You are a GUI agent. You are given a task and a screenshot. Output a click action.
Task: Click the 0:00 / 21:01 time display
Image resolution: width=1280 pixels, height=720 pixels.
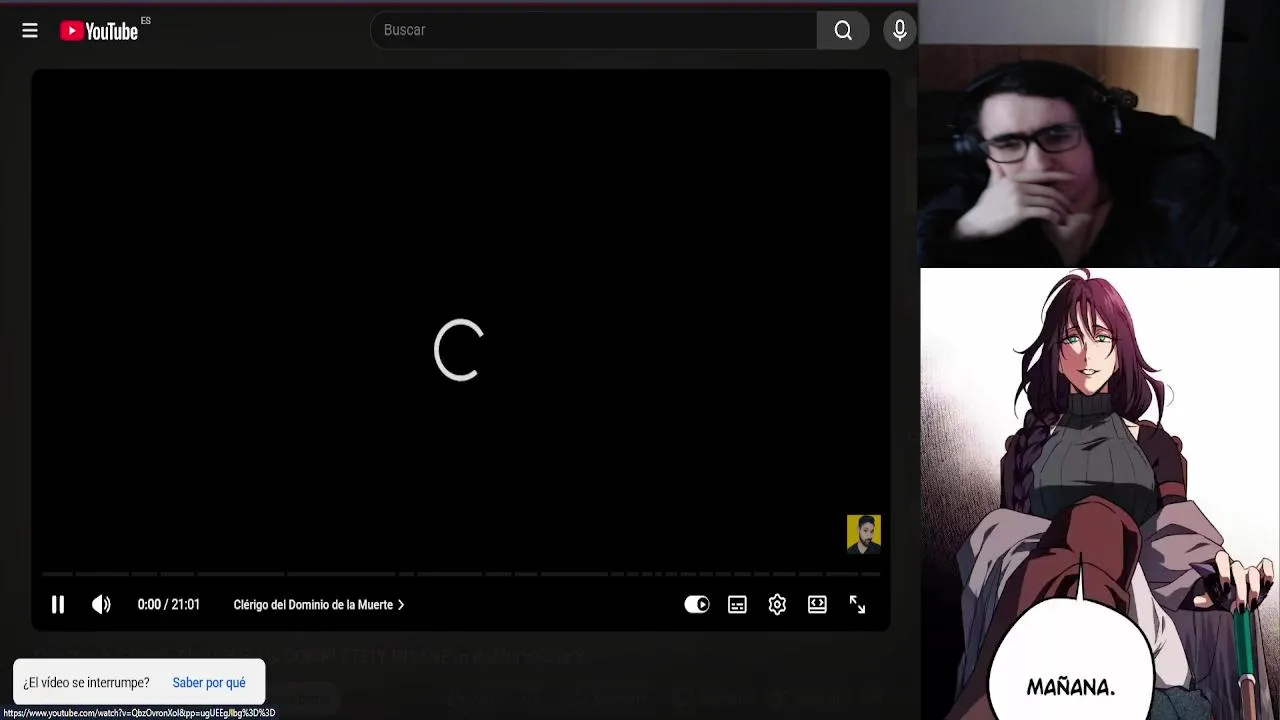pyautogui.click(x=169, y=605)
